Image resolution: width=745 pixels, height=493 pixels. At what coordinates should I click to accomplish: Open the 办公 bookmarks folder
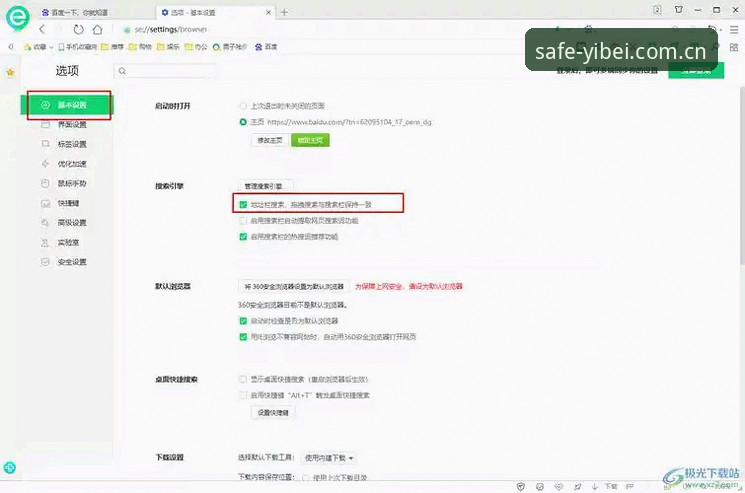click(196, 47)
